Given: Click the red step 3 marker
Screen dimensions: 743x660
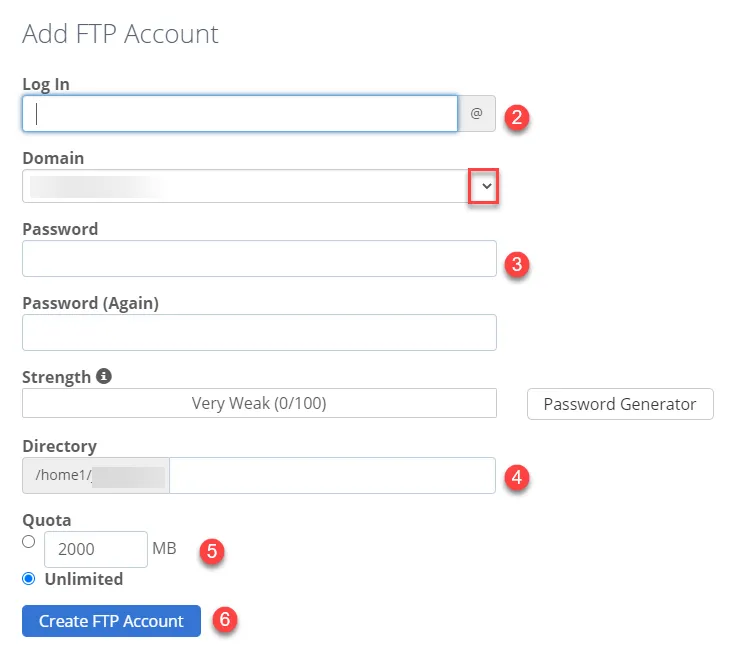Looking at the screenshot, I should (516, 264).
